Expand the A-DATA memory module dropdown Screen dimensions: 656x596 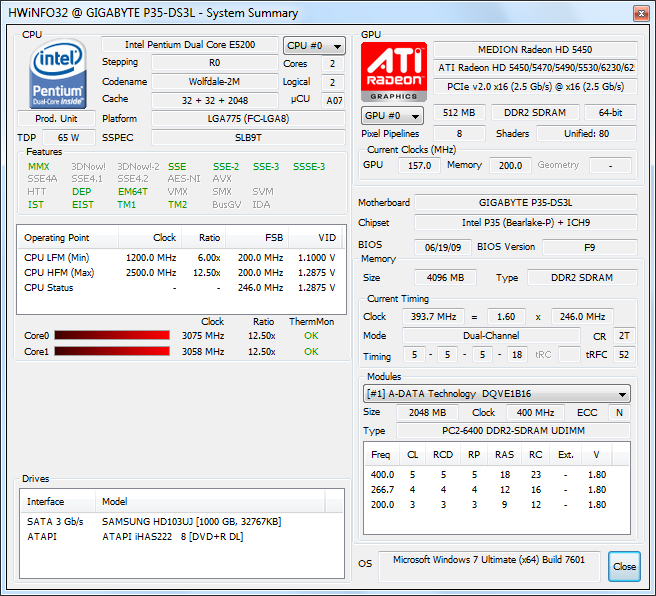click(x=496, y=393)
